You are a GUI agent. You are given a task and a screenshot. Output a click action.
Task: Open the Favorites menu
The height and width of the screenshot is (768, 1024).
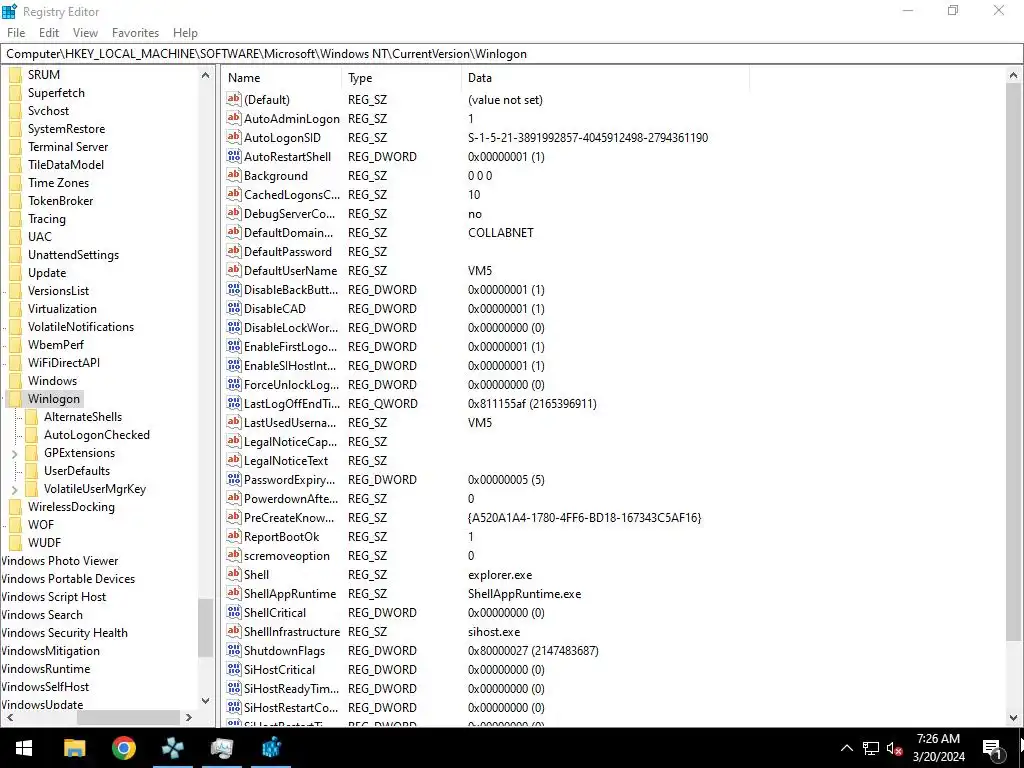[135, 33]
